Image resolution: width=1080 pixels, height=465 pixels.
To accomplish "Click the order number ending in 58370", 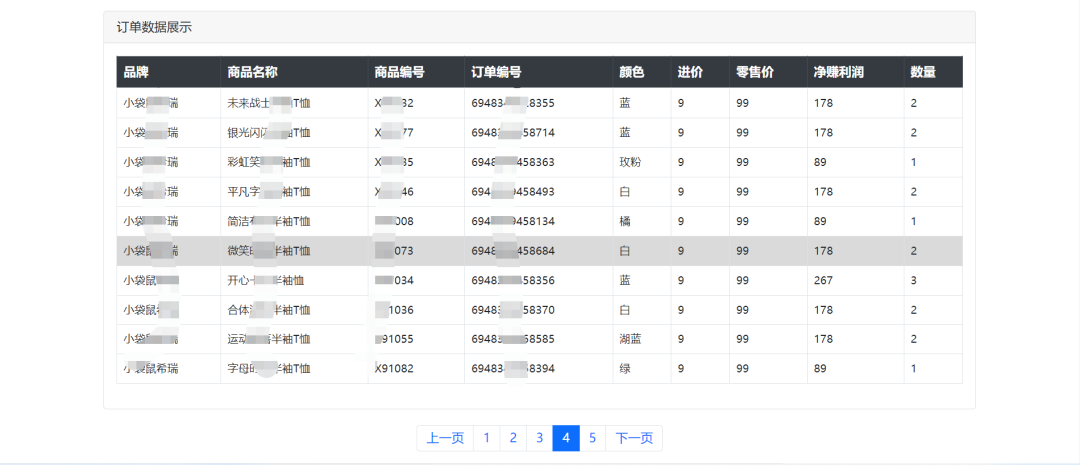I will (x=513, y=311).
